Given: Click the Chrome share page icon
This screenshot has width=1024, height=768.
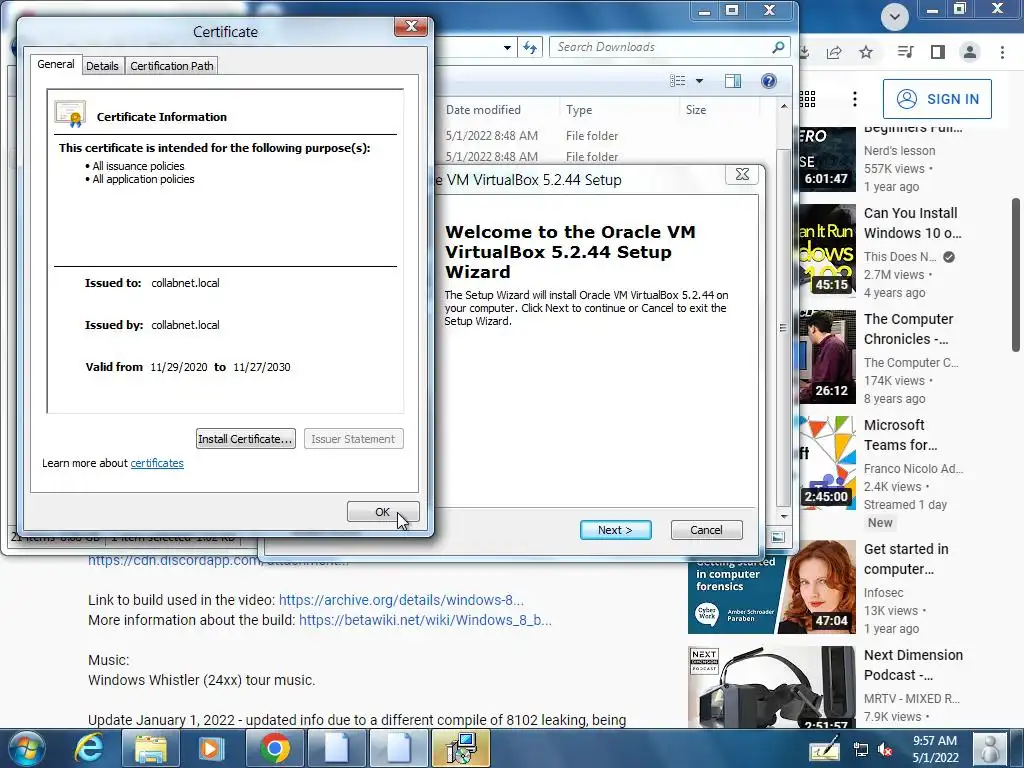Looking at the screenshot, I should [834, 52].
